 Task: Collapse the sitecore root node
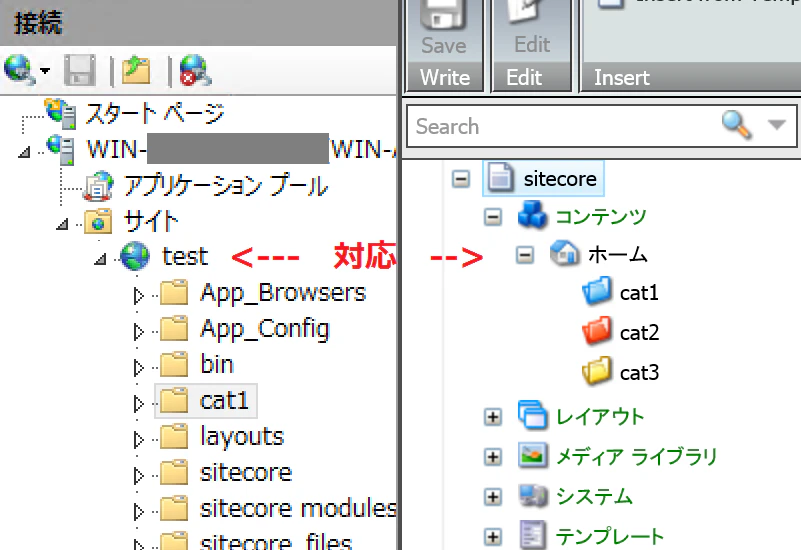pos(461,179)
